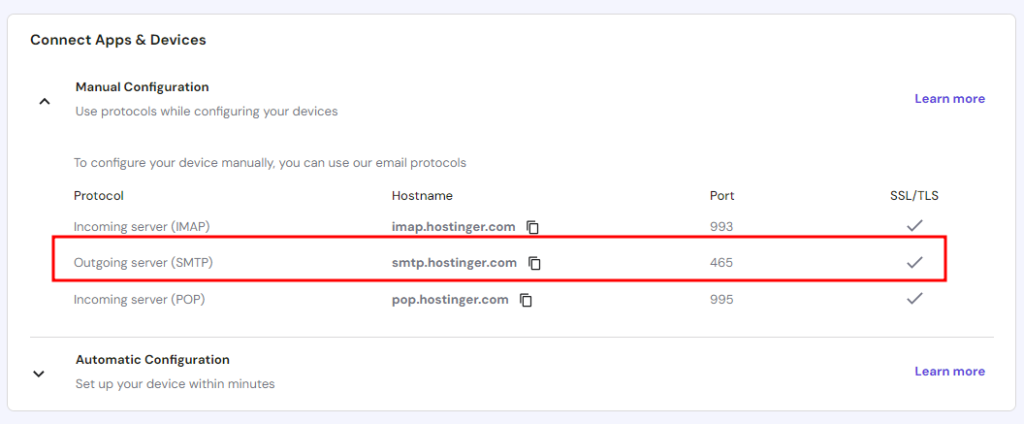Viewport: 1024px width, 424px height.
Task: Copy the smtp.hostinger.com hostname
Action: point(535,263)
